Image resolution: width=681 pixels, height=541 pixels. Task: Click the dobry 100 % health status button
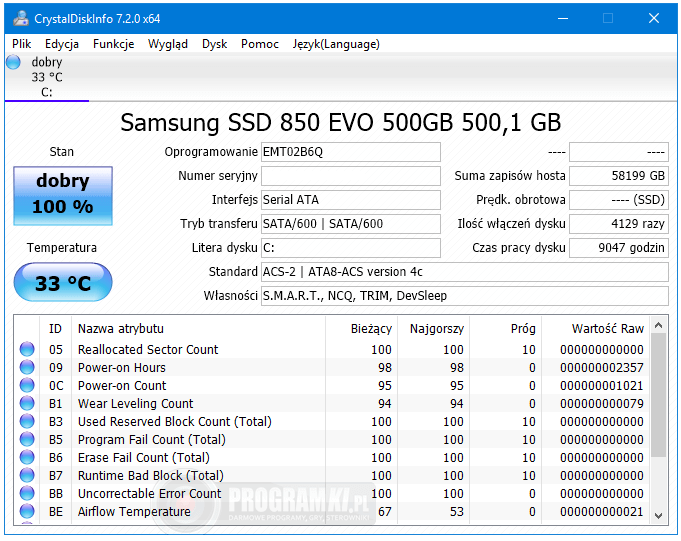click(x=63, y=196)
